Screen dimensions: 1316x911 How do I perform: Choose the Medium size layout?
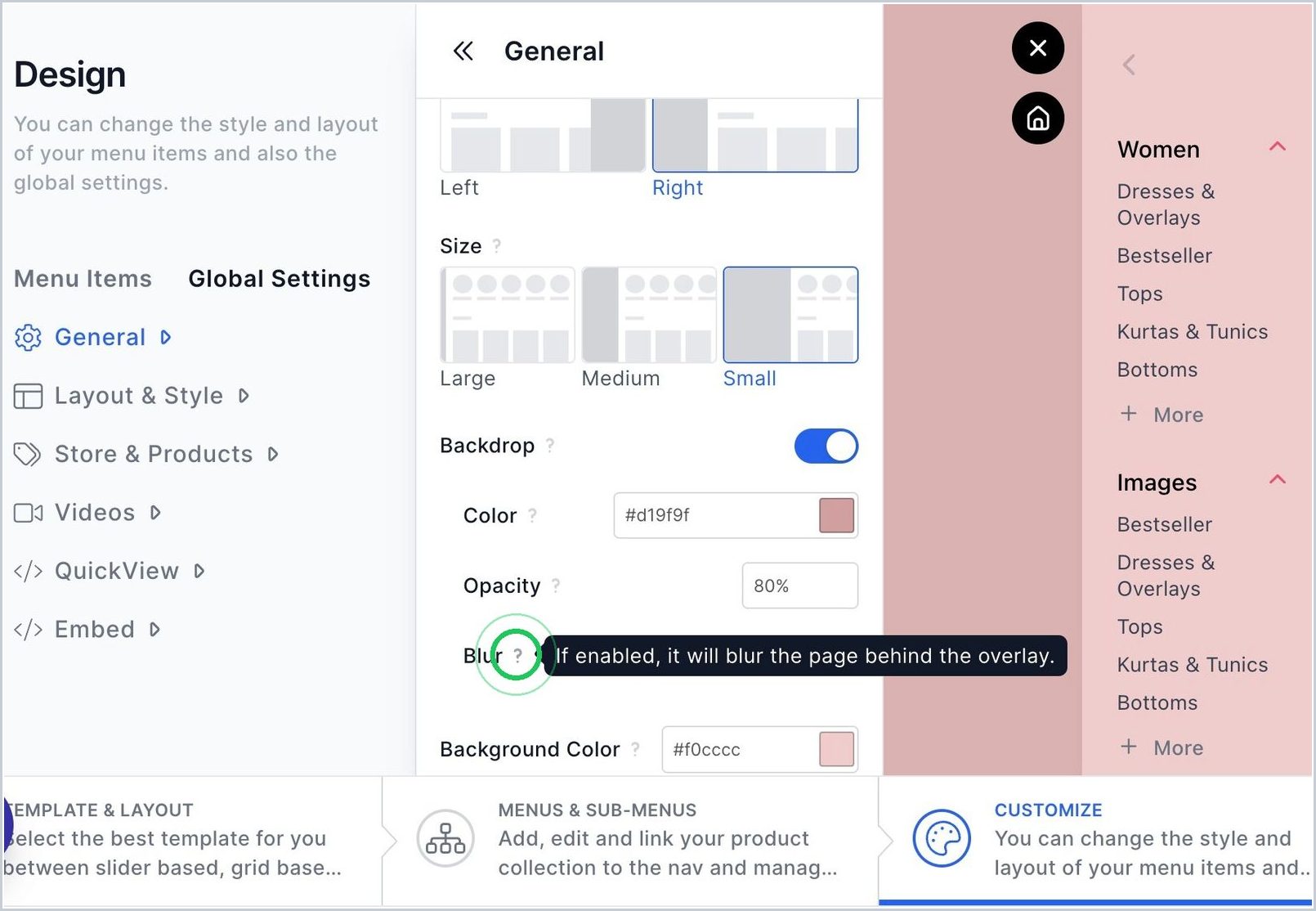[x=649, y=327]
